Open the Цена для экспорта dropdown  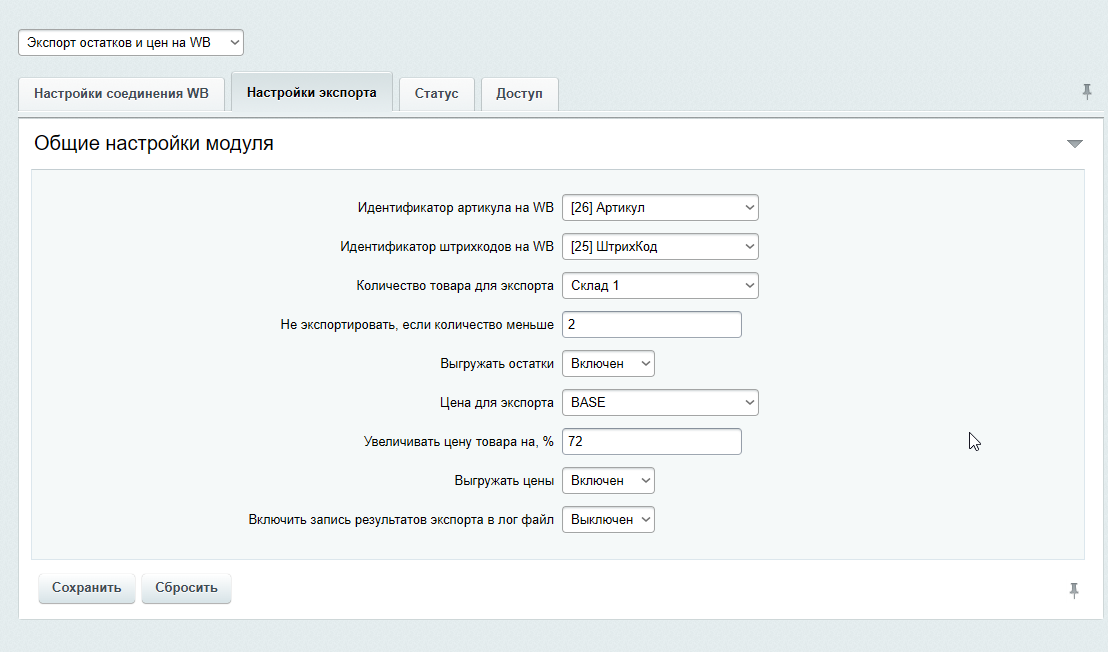click(x=660, y=403)
